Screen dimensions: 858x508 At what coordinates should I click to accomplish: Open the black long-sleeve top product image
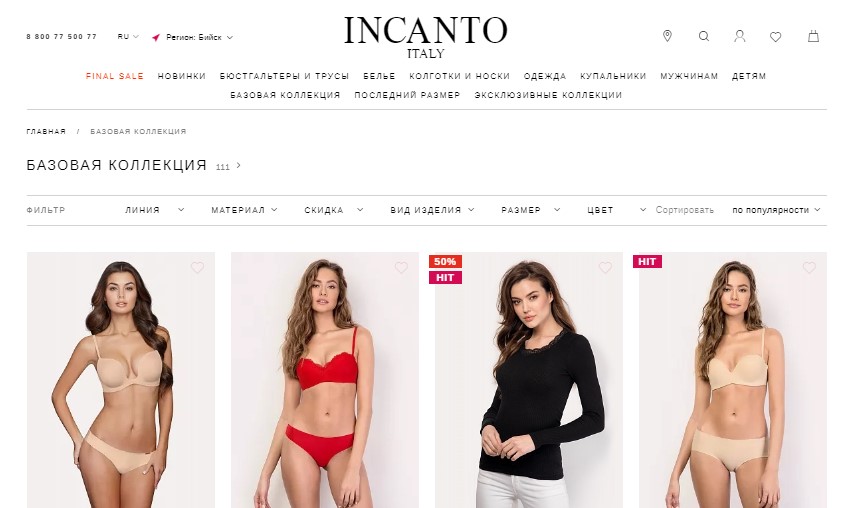[x=529, y=380]
